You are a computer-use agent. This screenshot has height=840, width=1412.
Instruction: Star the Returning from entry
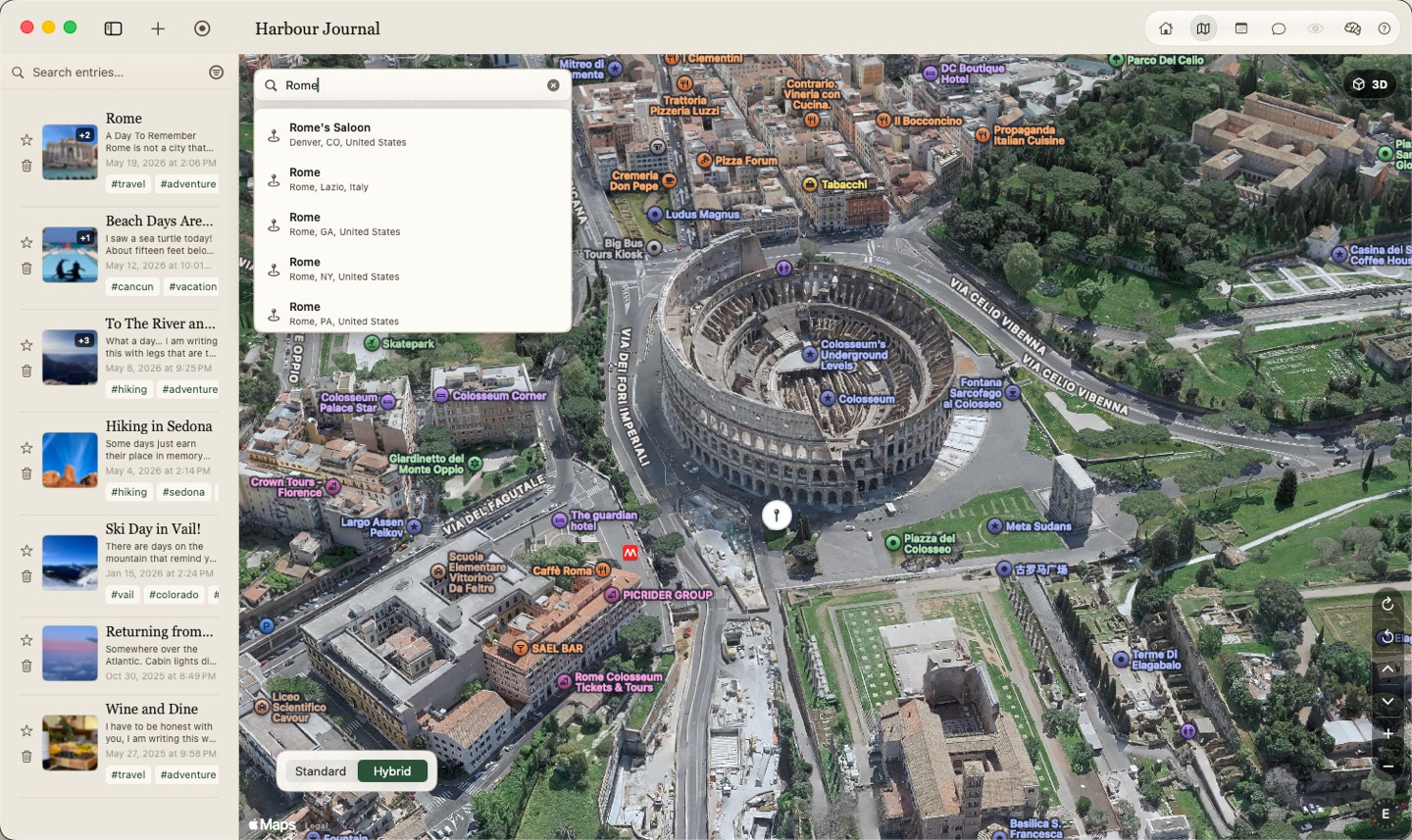pos(26,640)
